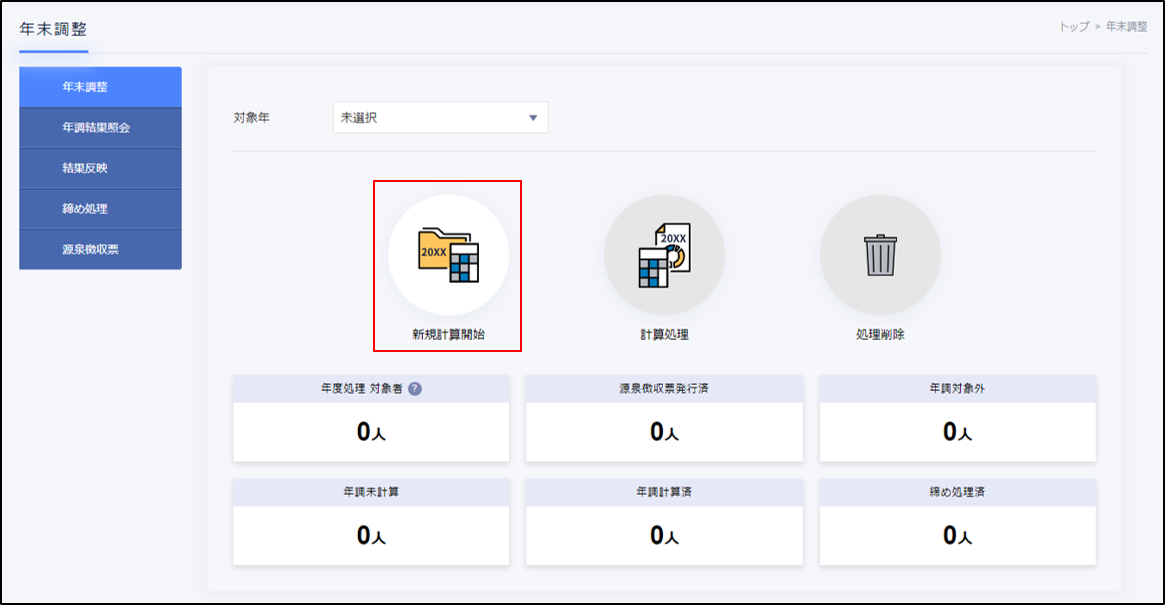Click the 処理削除 trash can icon
Viewport: 1165px width, 605px height.
(x=880, y=255)
